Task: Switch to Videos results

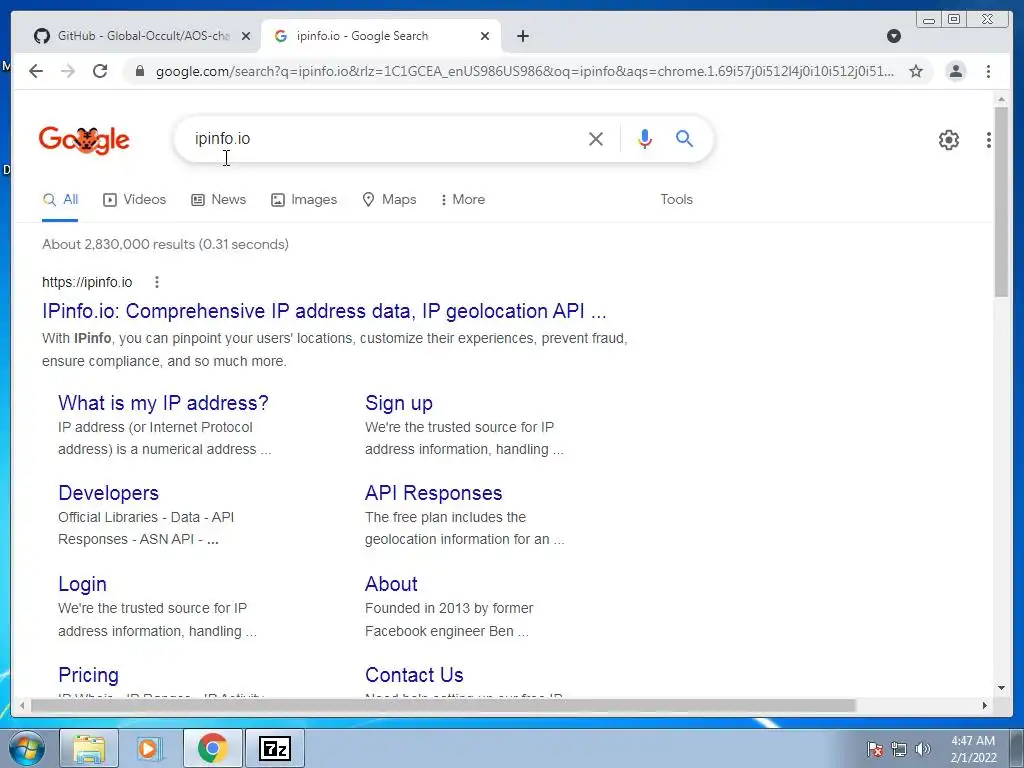Action: click(x=135, y=200)
